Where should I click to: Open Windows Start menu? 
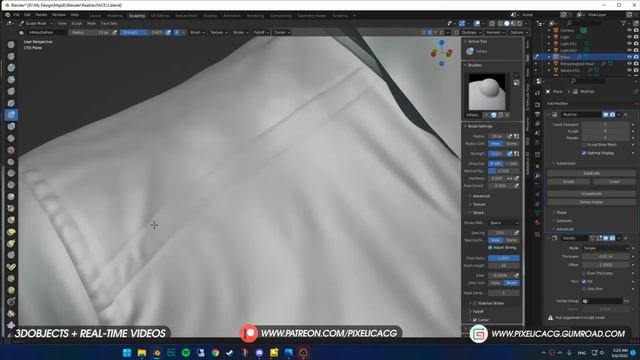pos(127,353)
